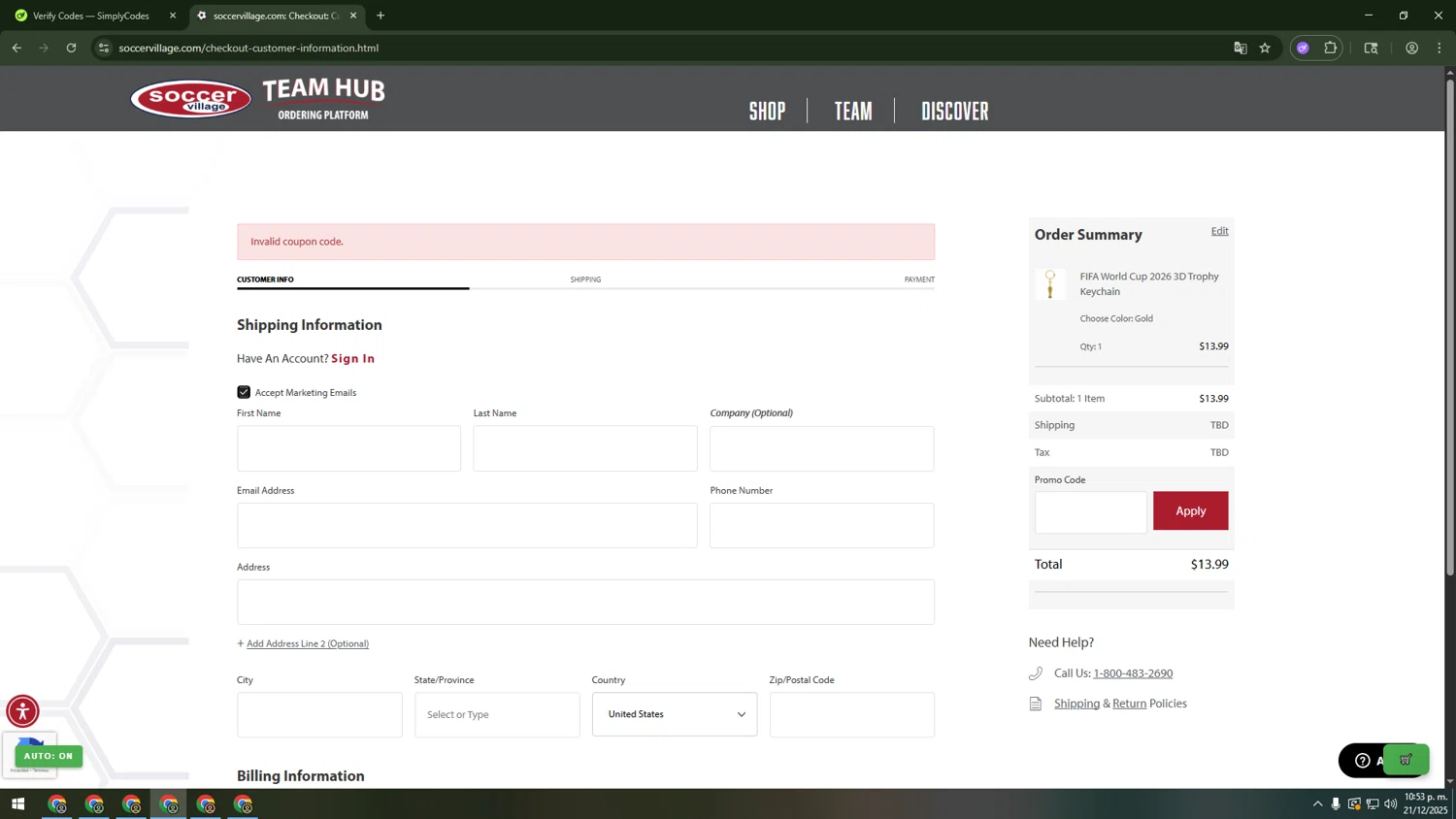1456x819 pixels.
Task: Select the PAYMENT step
Action: point(919,279)
